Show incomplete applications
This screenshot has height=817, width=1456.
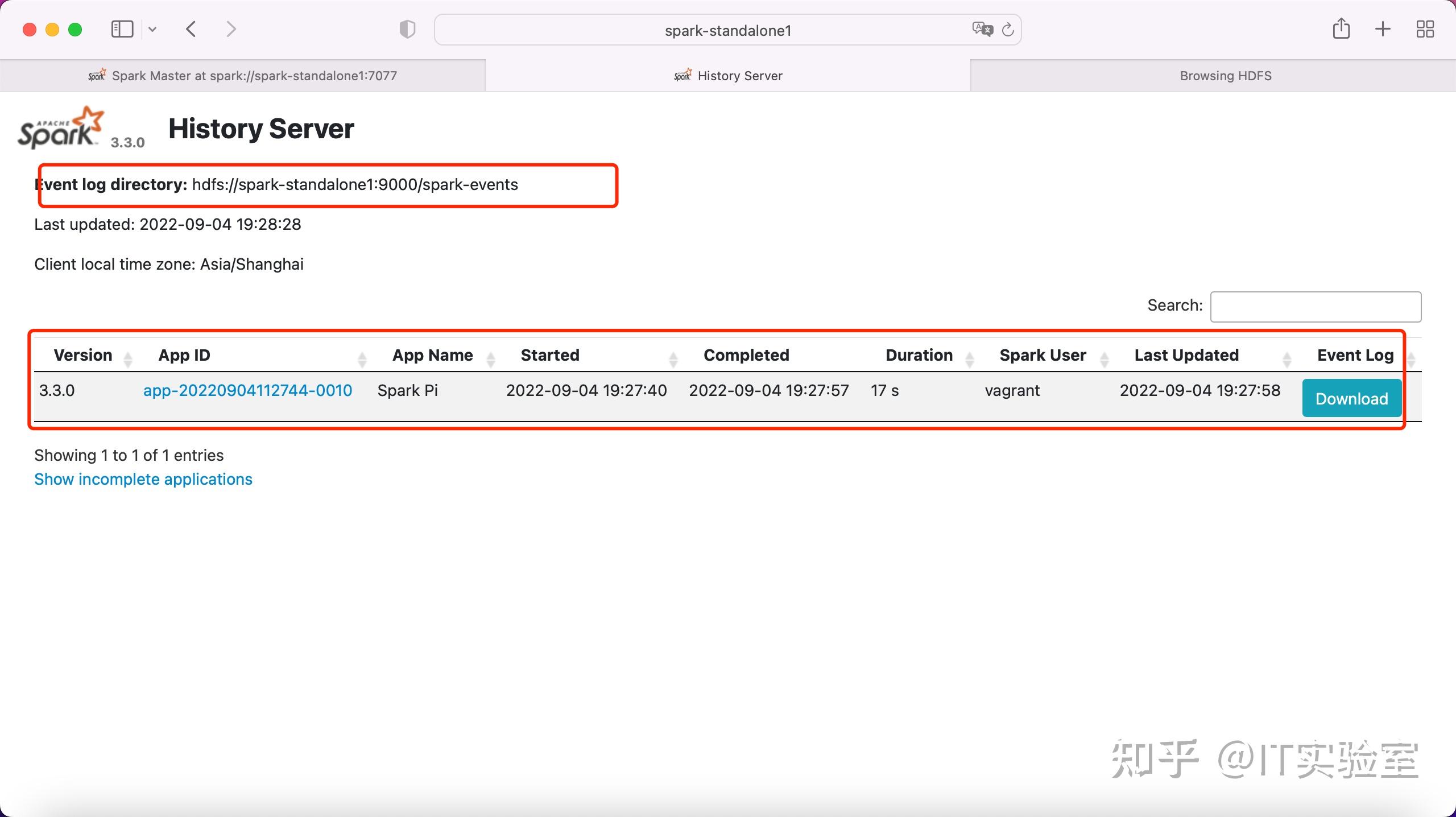pyautogui.click(x=143, y=479)
